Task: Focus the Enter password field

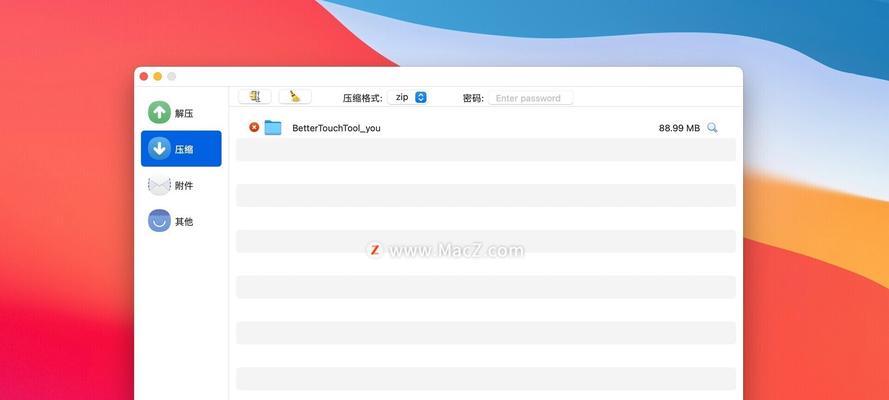Action: pyautogui.click(x=530, y=98)
